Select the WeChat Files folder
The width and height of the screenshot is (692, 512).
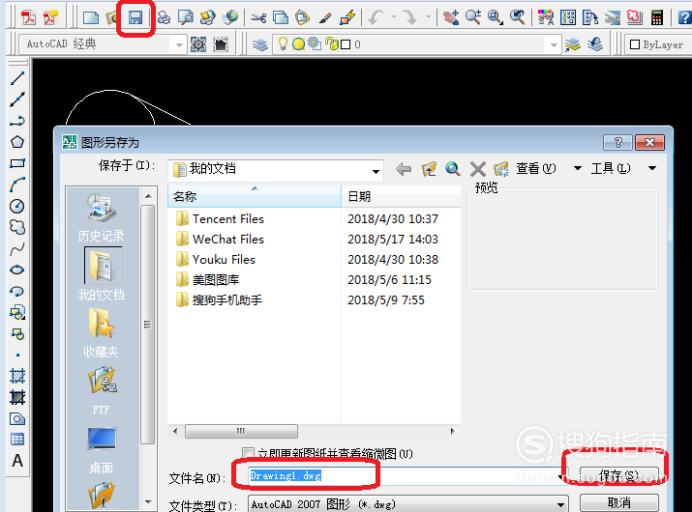219,239
